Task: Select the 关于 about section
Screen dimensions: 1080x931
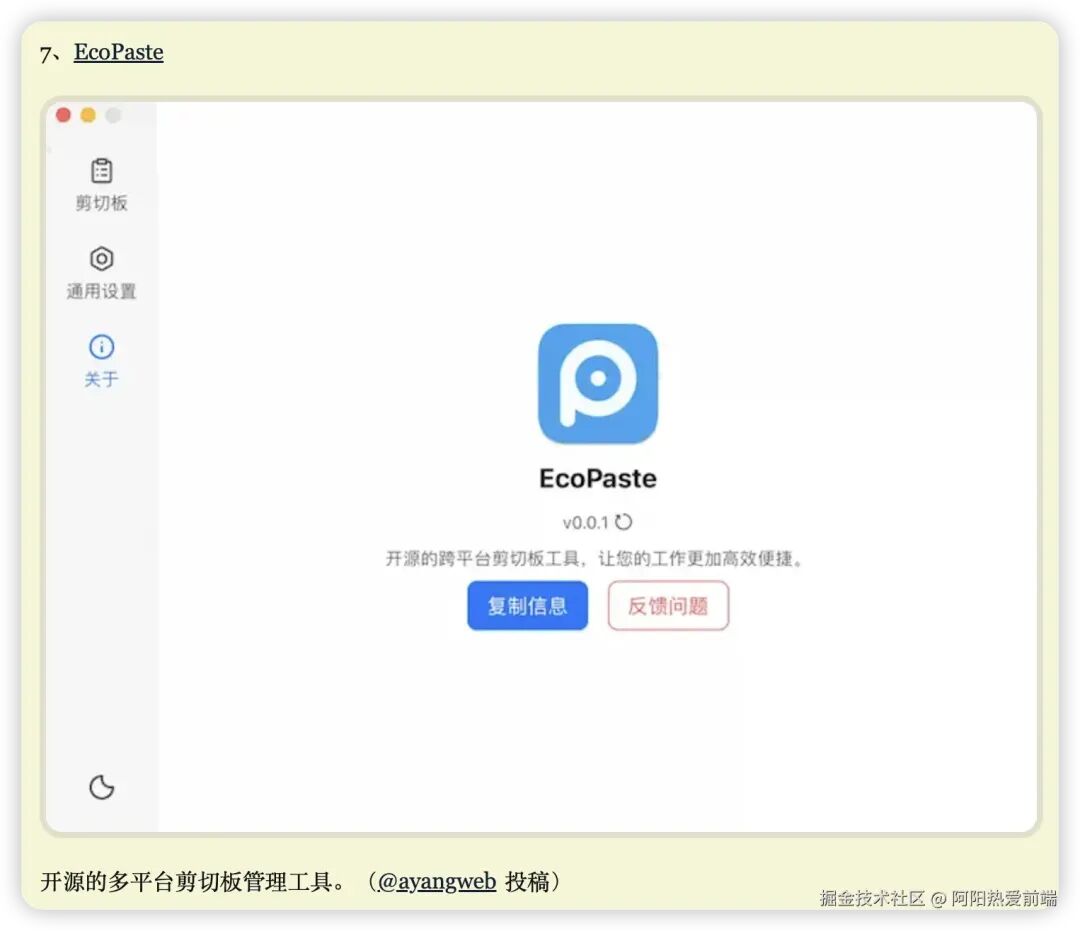Action: coord(101,361)
